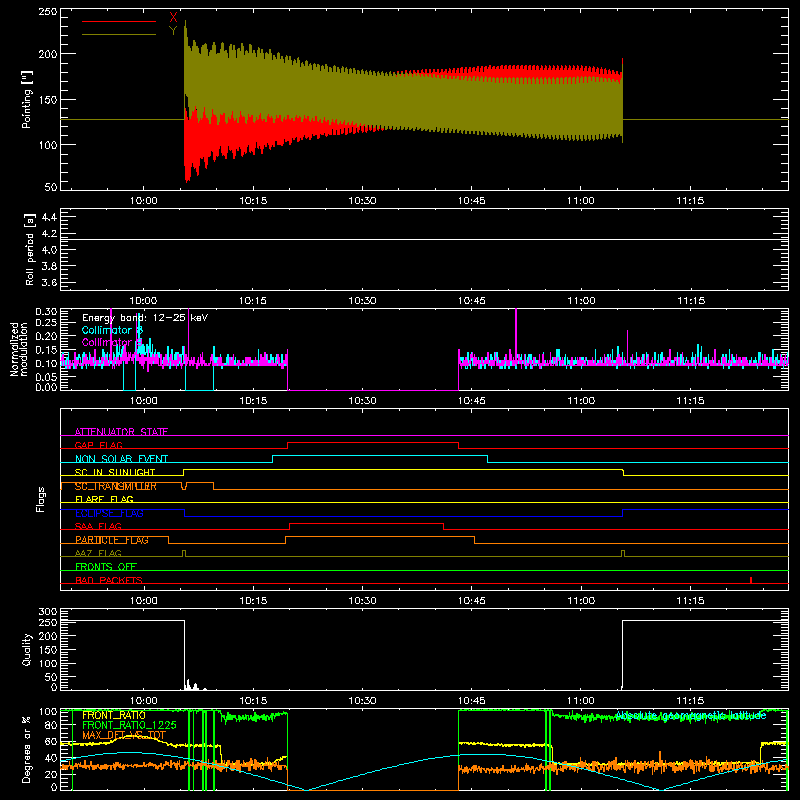Click the 'Degrees or %' axis title

coord(27,749)
